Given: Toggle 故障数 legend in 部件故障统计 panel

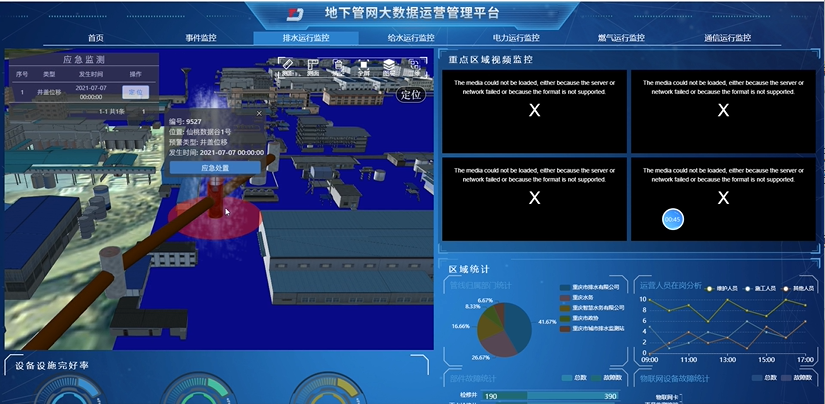Looking at the screenshot, I should [x=607, y=378].
